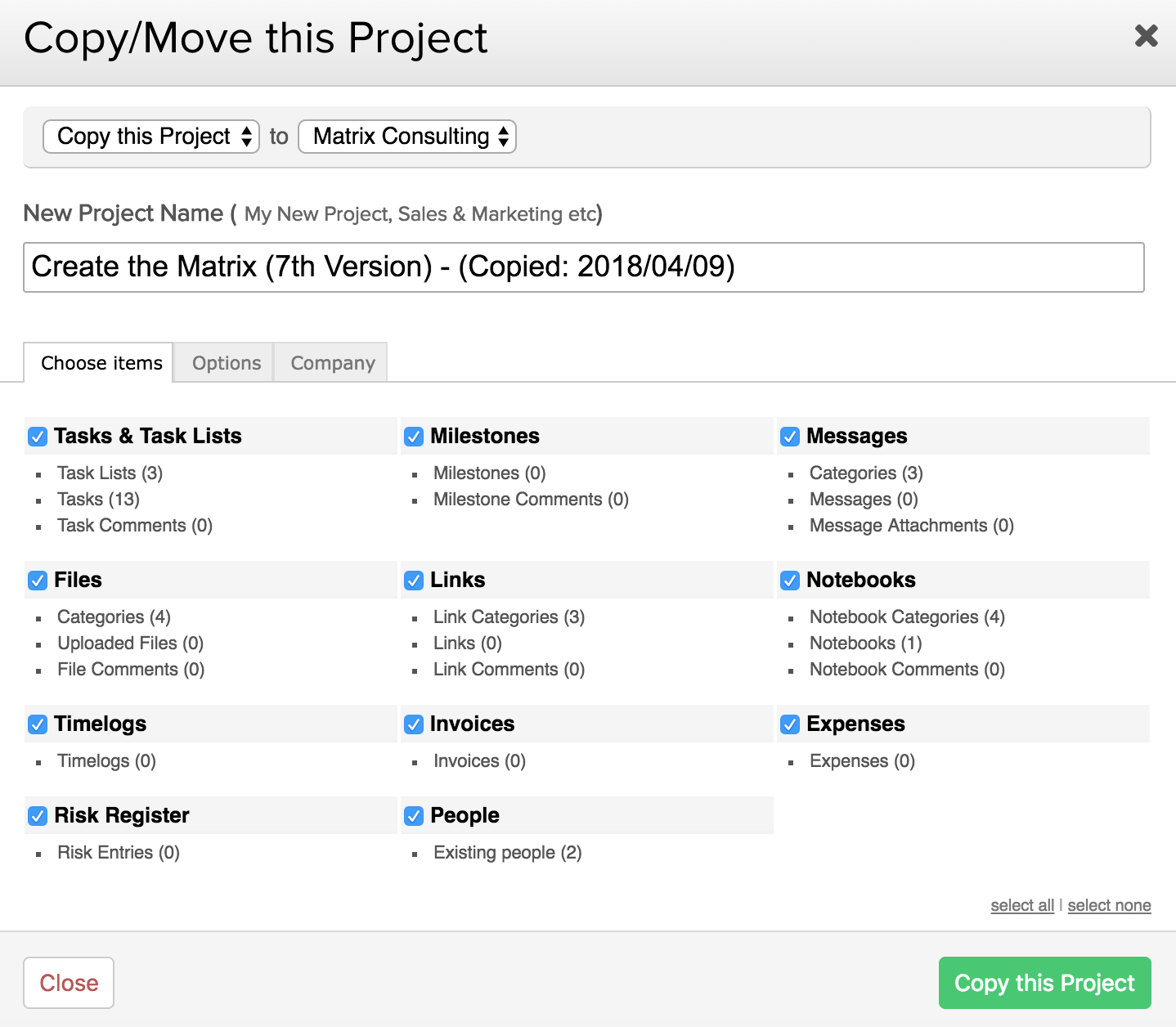Viewport: 1176px width, 1027px height.
Task: Uncheck the People checkbox
Action: [x=414, y=816]
